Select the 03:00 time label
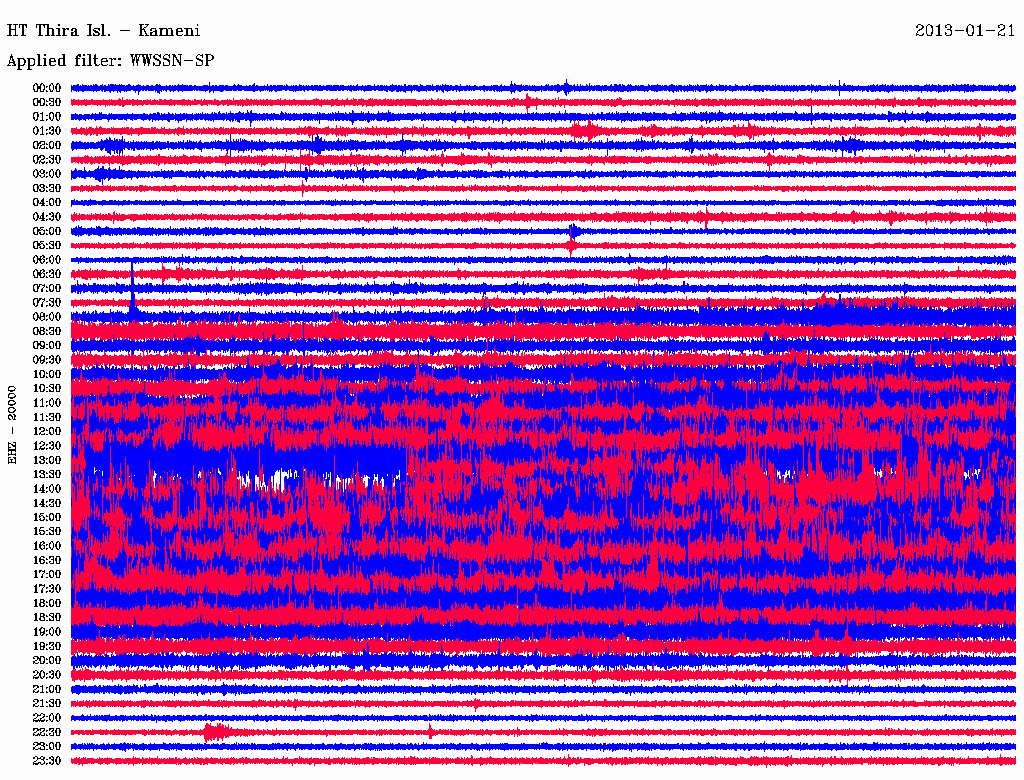The height and width of the screenshot is (780, 1024). click(46, 174)
